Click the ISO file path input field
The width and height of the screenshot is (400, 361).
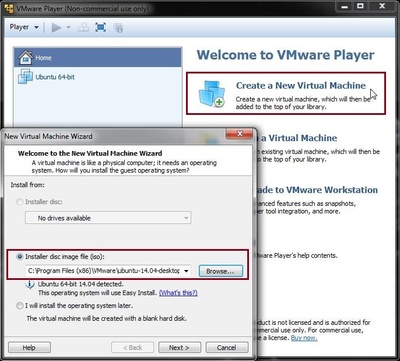[x=104, y=271]
